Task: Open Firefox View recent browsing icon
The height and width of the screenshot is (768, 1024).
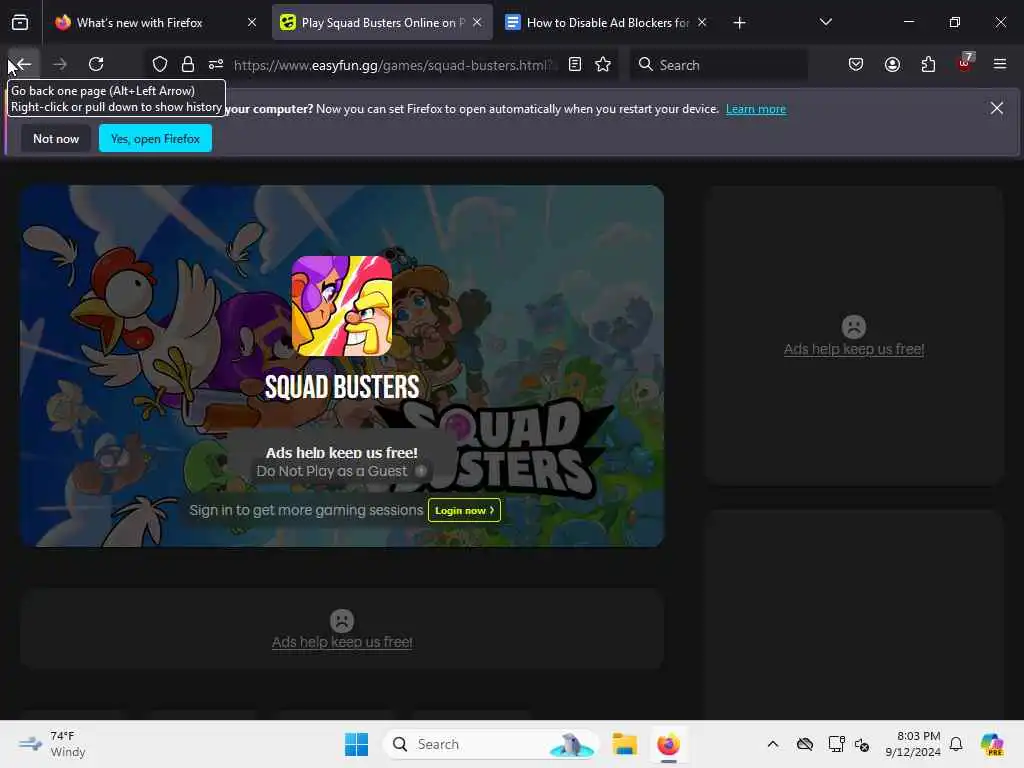Action: (x=20, y=23)
